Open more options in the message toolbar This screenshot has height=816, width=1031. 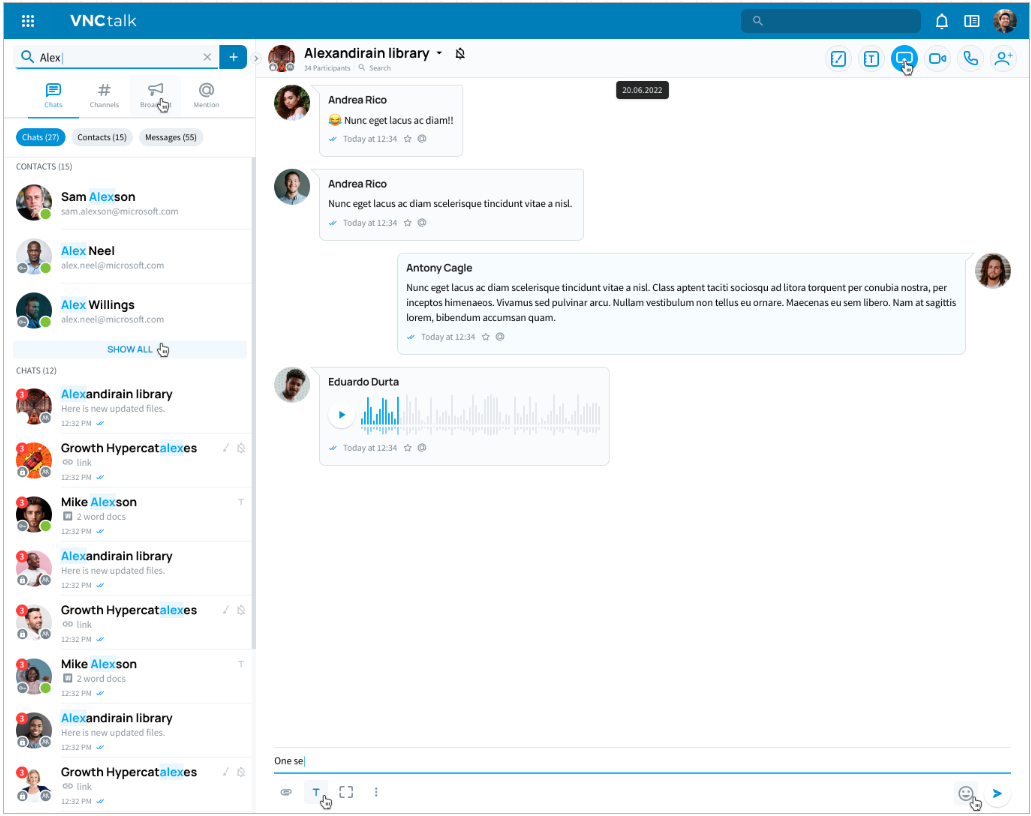[x=376, y=792]
